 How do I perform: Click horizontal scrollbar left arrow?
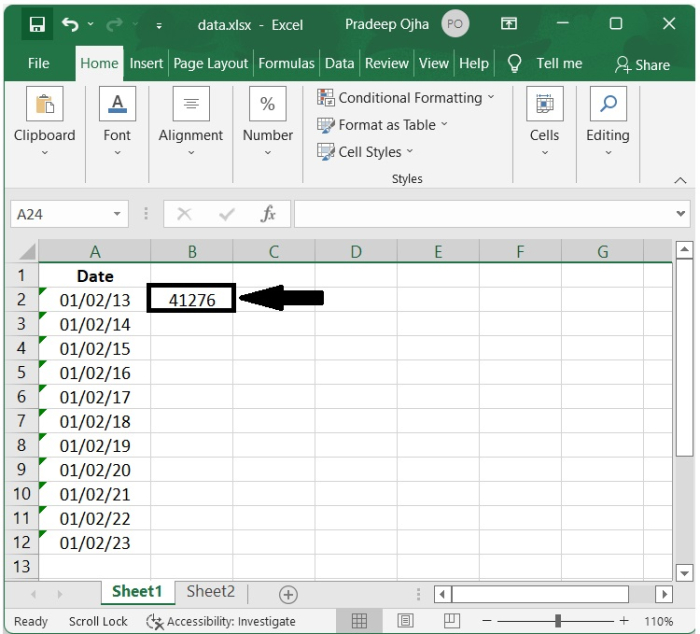tap(442, 594)
